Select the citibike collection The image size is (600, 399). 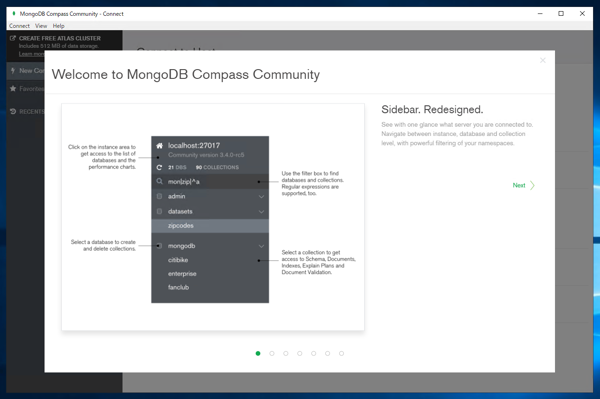tap(178, 260)
